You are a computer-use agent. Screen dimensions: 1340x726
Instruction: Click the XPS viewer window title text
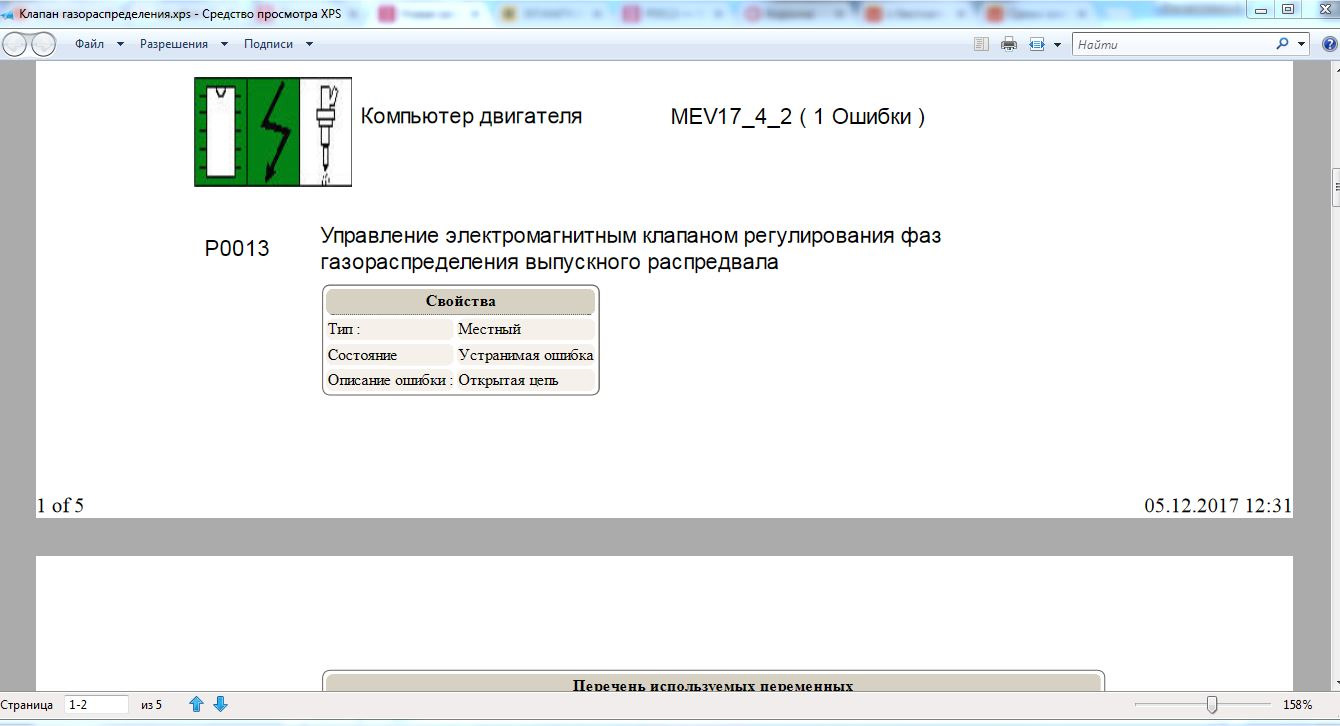(180, 12)
